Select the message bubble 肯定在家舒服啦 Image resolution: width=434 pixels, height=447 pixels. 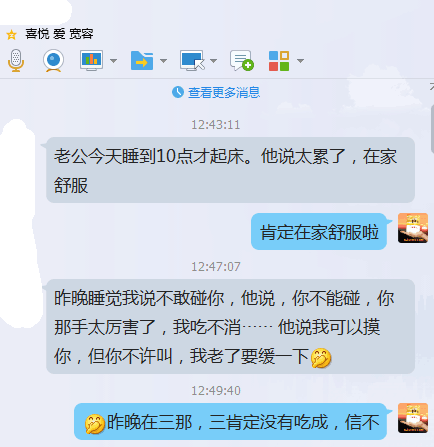[x=319, y=232]
